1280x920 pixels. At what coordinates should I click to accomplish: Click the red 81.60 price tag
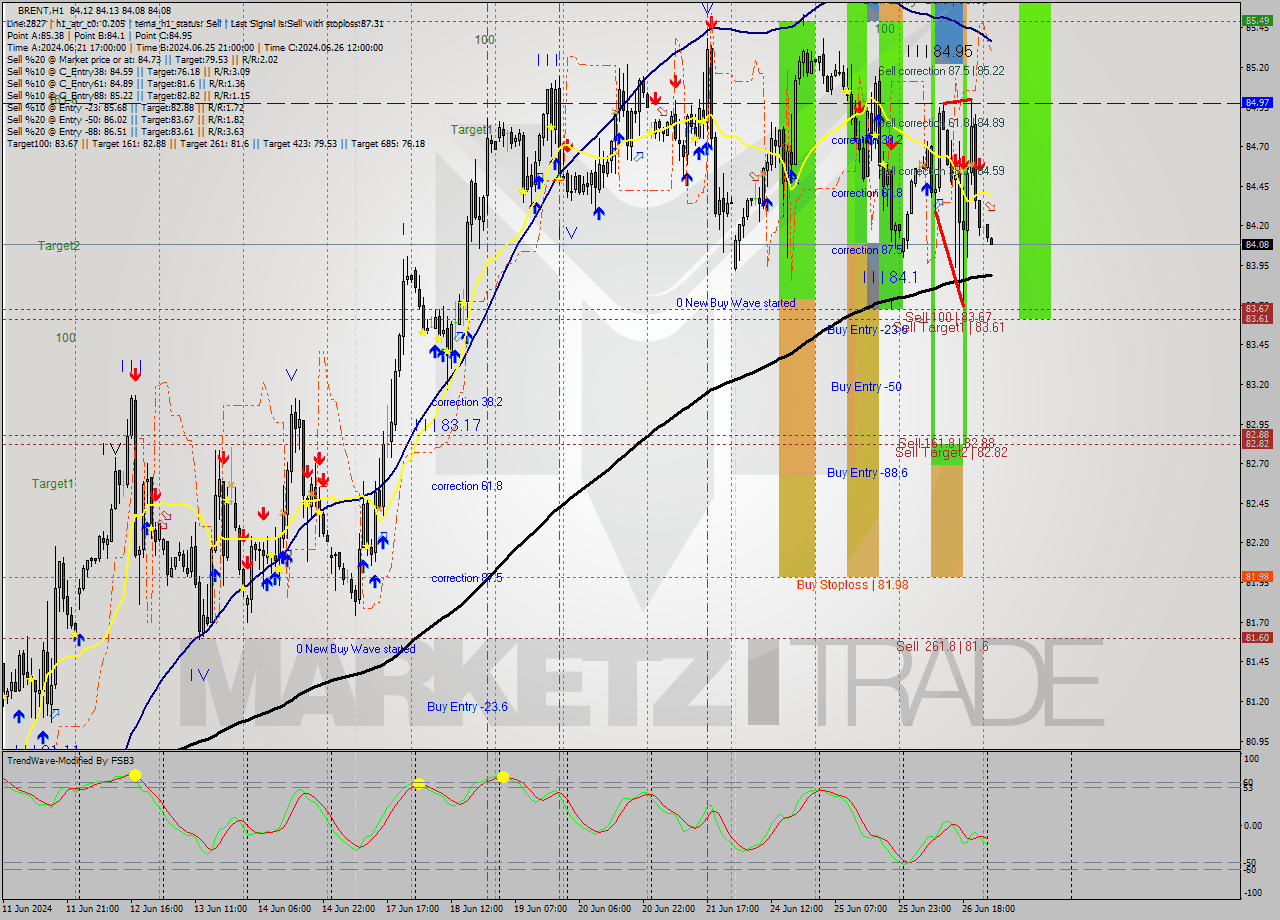[1257, 637]
